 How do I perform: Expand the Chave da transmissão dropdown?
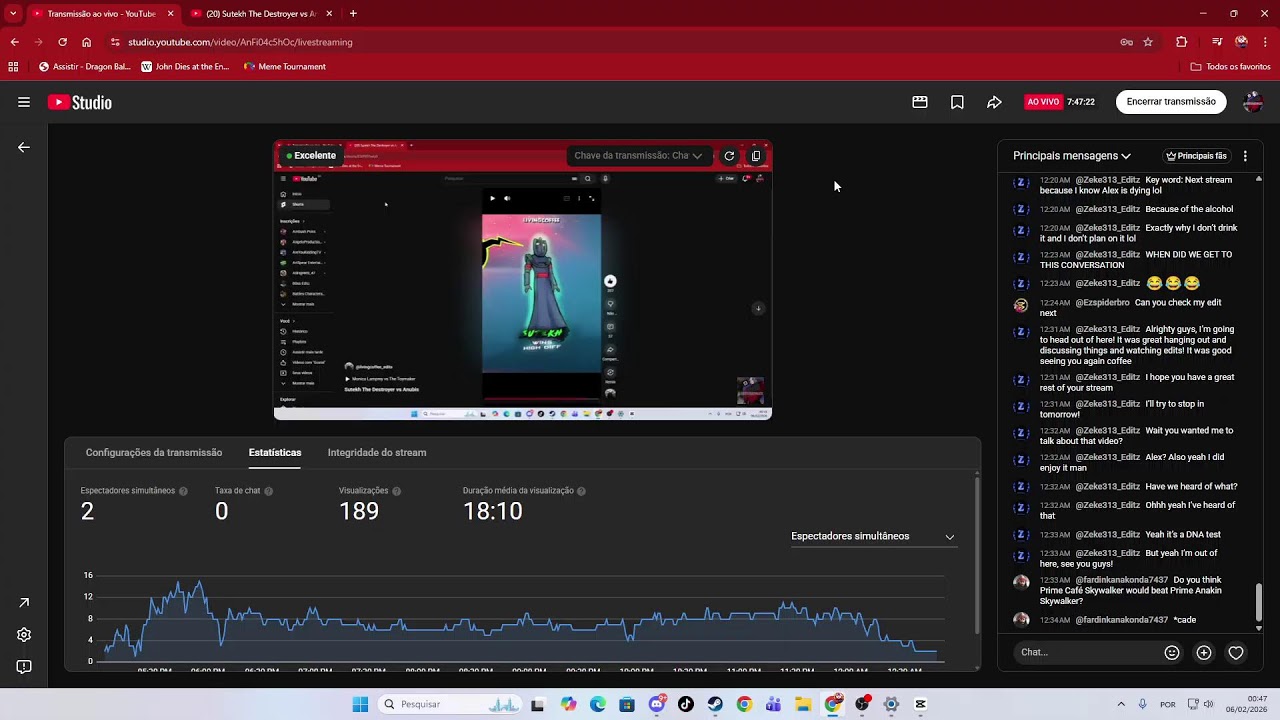pyautogui.click(x=638, y=156)
